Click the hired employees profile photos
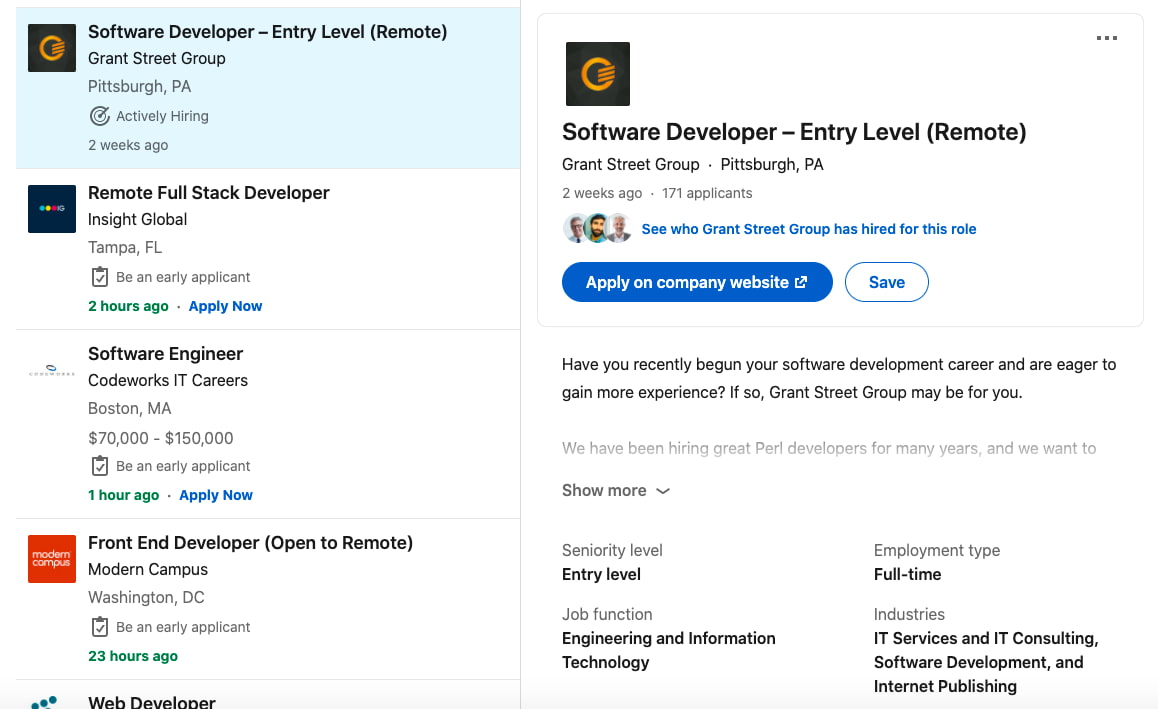1158x709 pixels. [x=597, y=228]
